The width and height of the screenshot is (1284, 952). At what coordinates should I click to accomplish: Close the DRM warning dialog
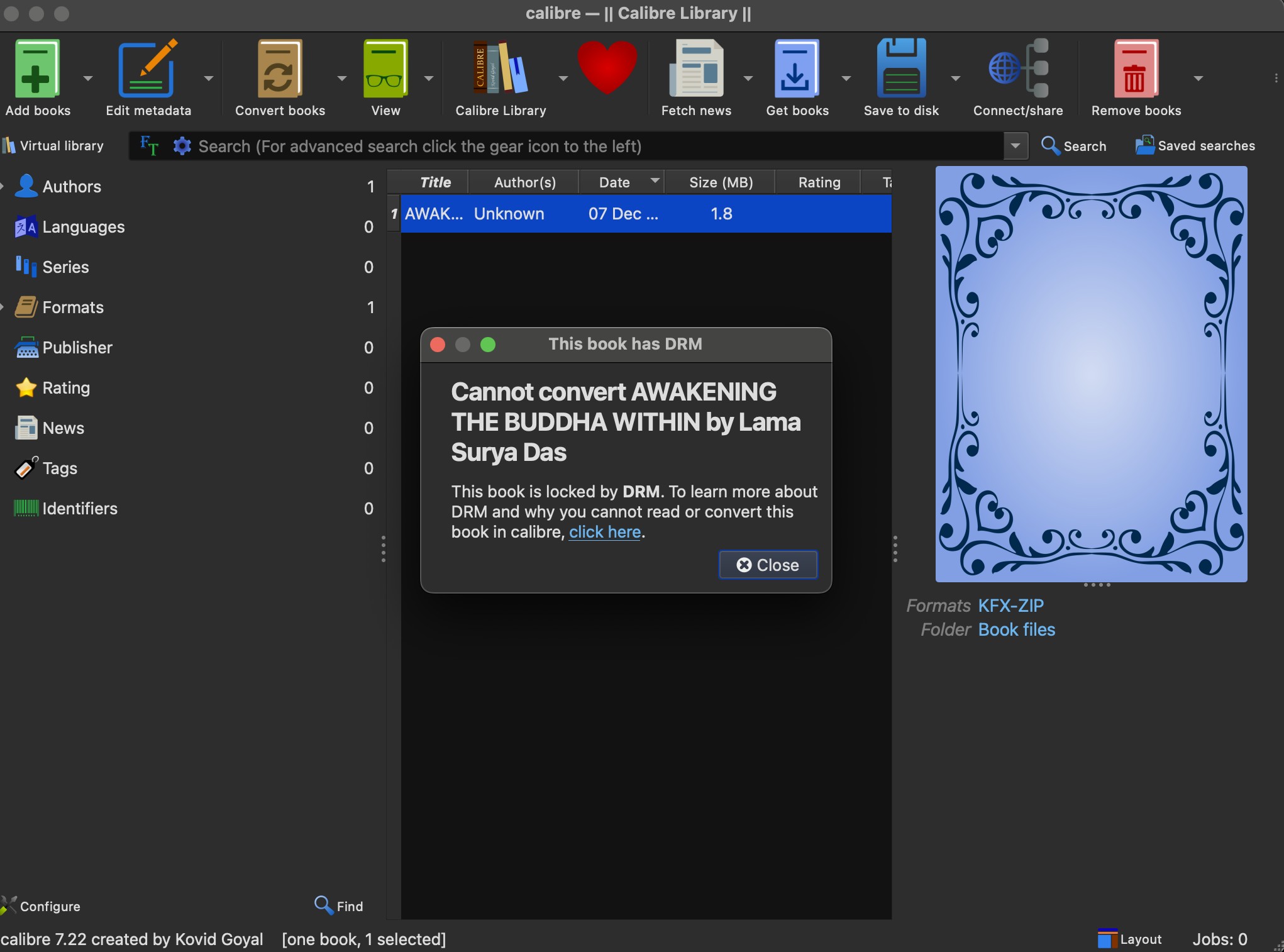coord(767,565)
